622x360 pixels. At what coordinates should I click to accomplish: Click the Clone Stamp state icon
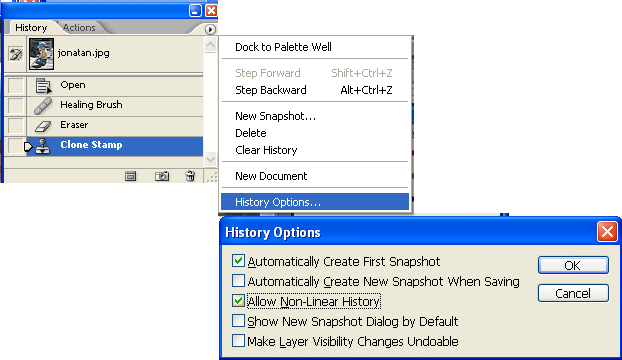(43, 146)
